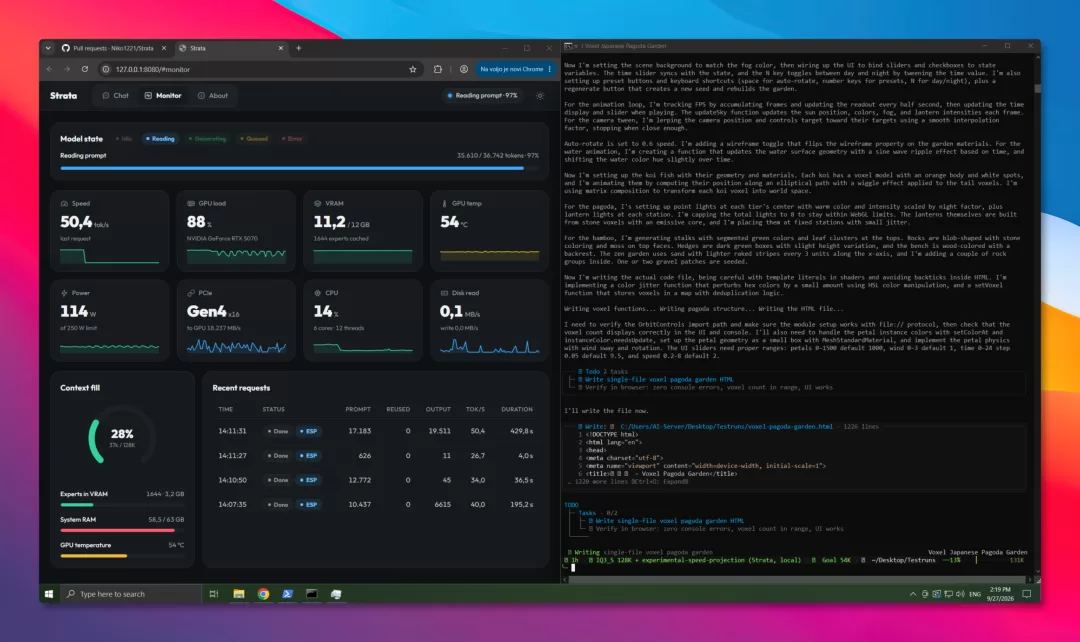Open Task View on the taskbar
Image resolution: width=1080 pixels, height=642 pixels.
pos(214,594)
